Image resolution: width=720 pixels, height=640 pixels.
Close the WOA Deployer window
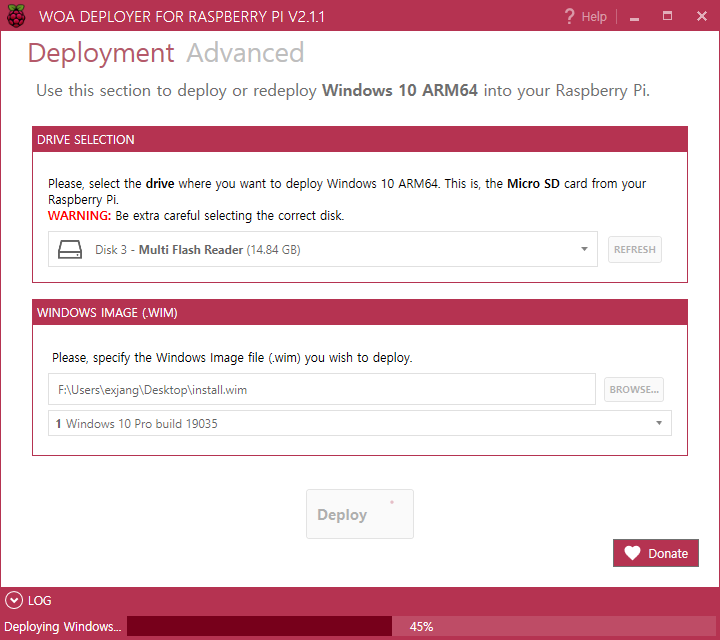[702, 16]
